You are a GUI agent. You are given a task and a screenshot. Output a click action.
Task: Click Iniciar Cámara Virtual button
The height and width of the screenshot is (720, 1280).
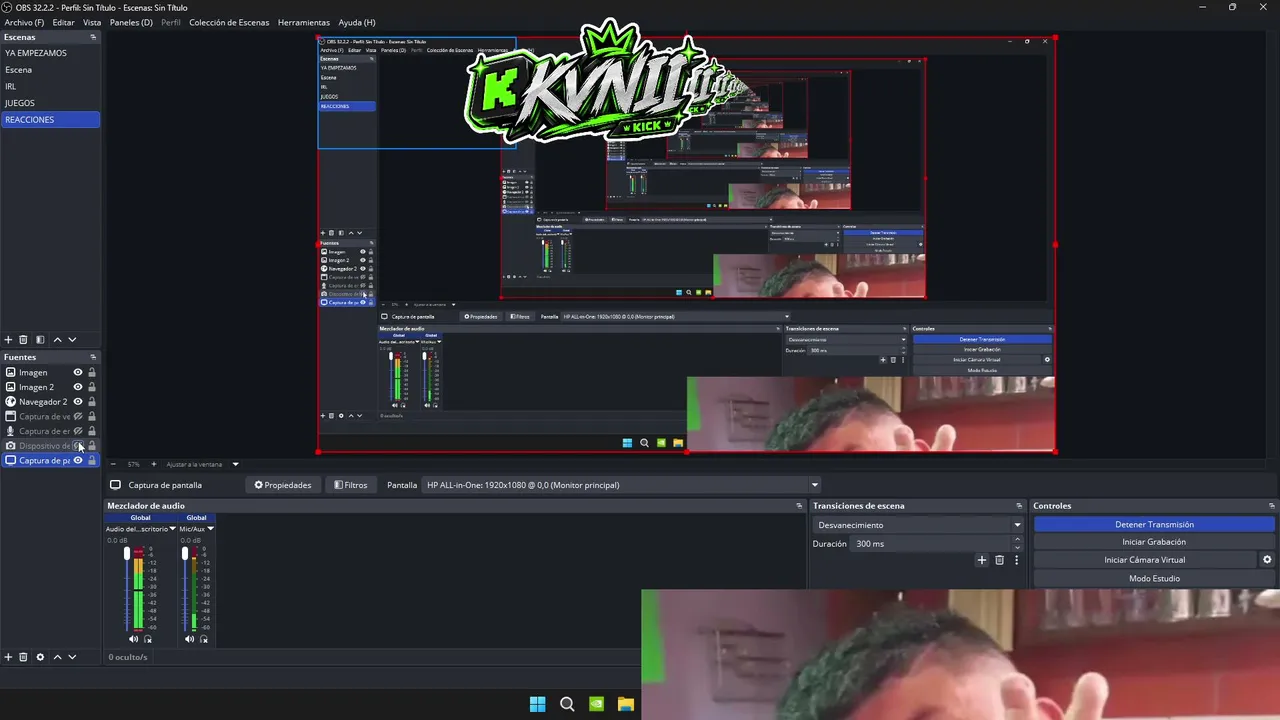pos(1144,560)
